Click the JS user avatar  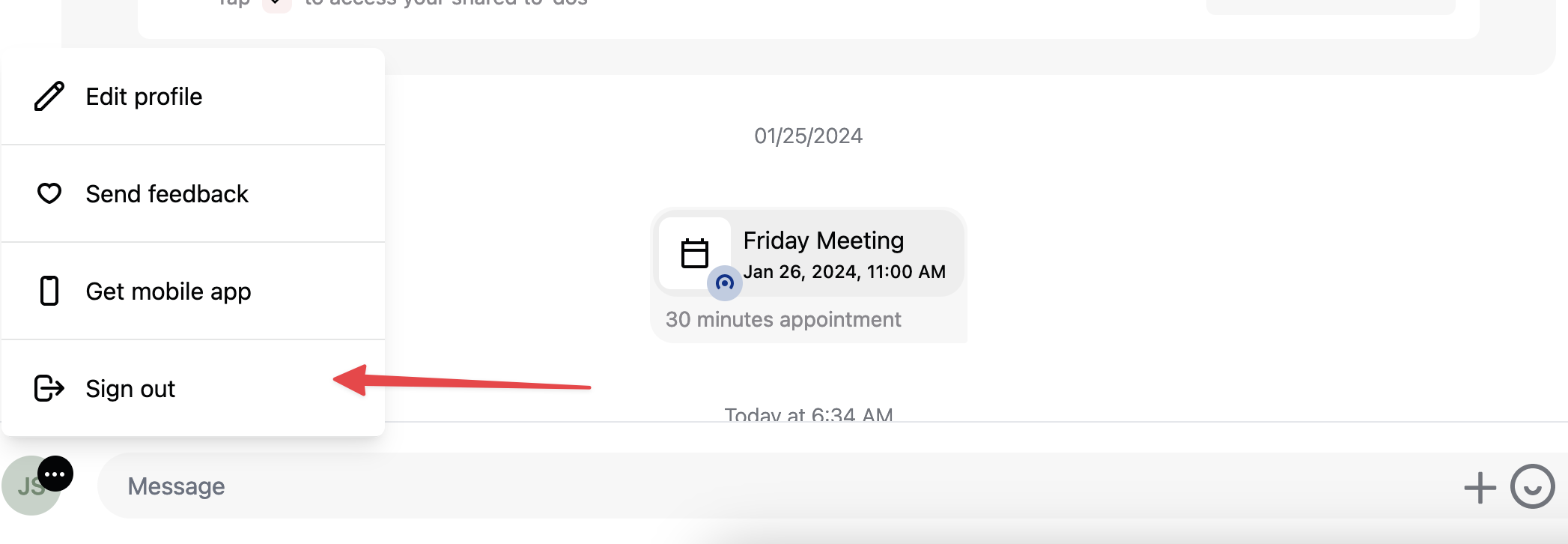coord(30,487)
